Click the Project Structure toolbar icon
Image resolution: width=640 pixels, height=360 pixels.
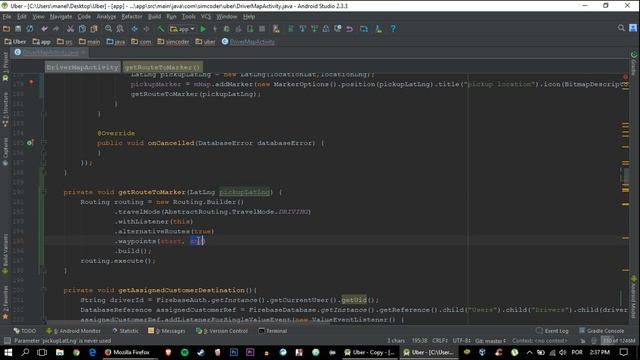[x=364, y=29]
